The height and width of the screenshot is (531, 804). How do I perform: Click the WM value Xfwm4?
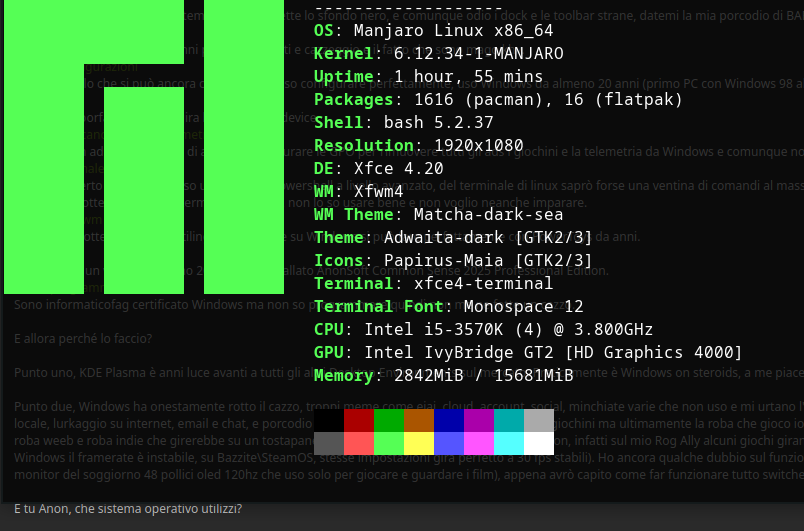(379, 192)
